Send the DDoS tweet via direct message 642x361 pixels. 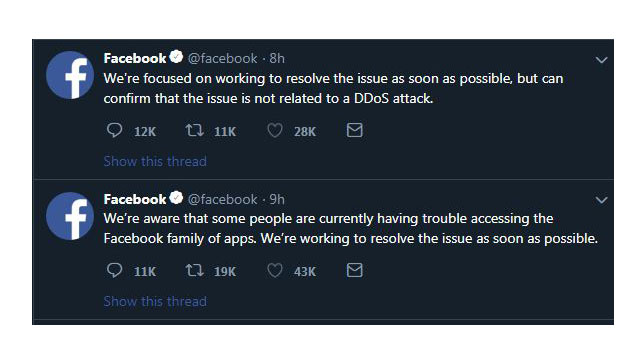(x=355, y=130)
